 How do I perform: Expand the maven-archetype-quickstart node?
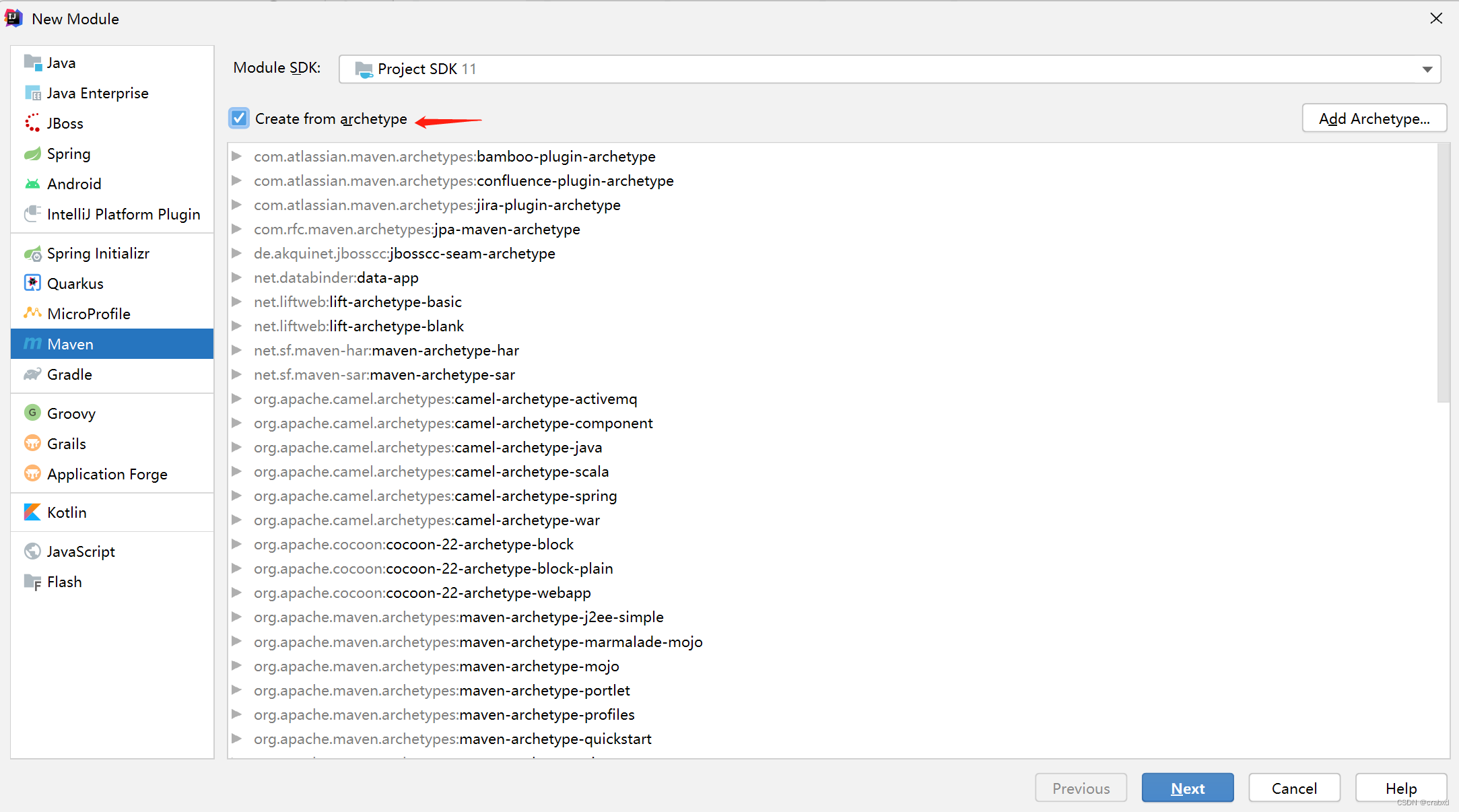236,739
